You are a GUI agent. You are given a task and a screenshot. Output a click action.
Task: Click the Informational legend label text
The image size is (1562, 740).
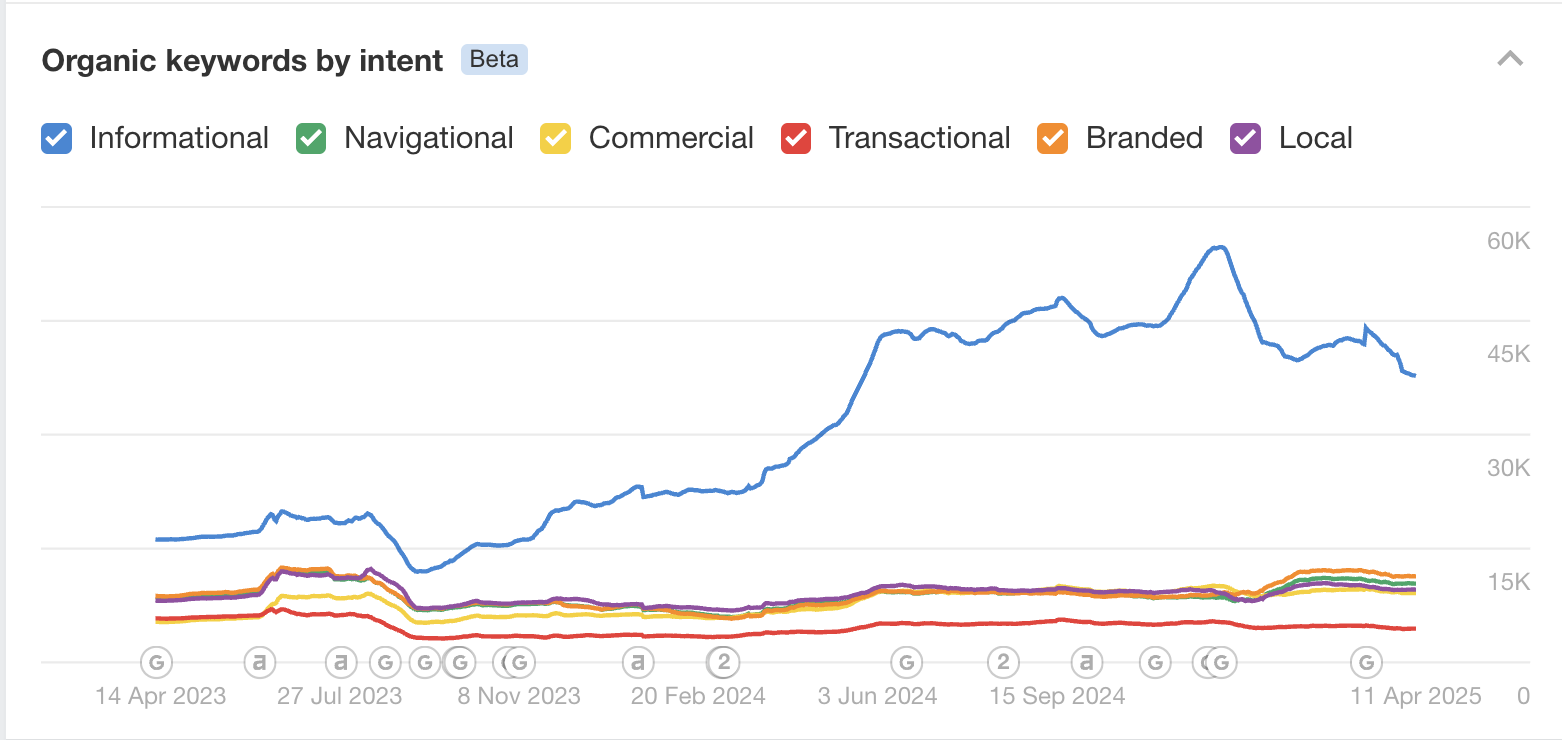pos(179,138)
